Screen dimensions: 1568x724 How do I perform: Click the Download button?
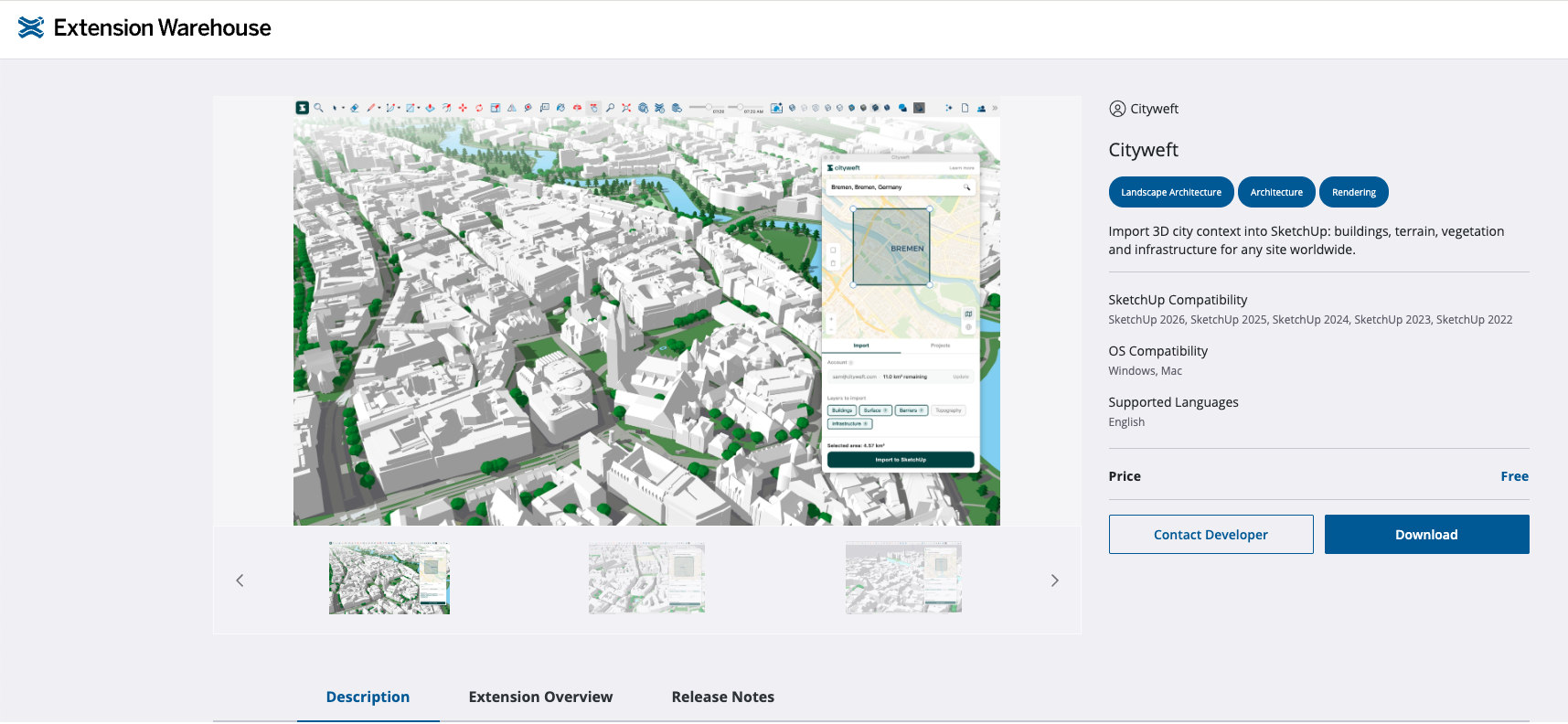(1426, 534)
